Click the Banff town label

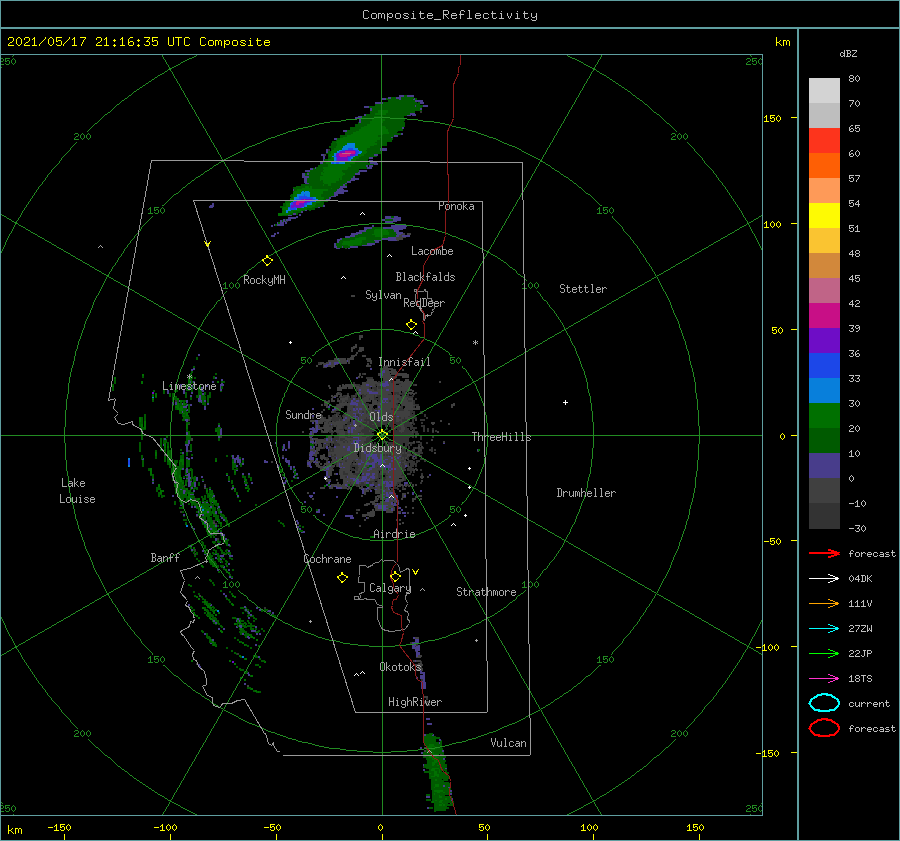click(x=165, y=557)
